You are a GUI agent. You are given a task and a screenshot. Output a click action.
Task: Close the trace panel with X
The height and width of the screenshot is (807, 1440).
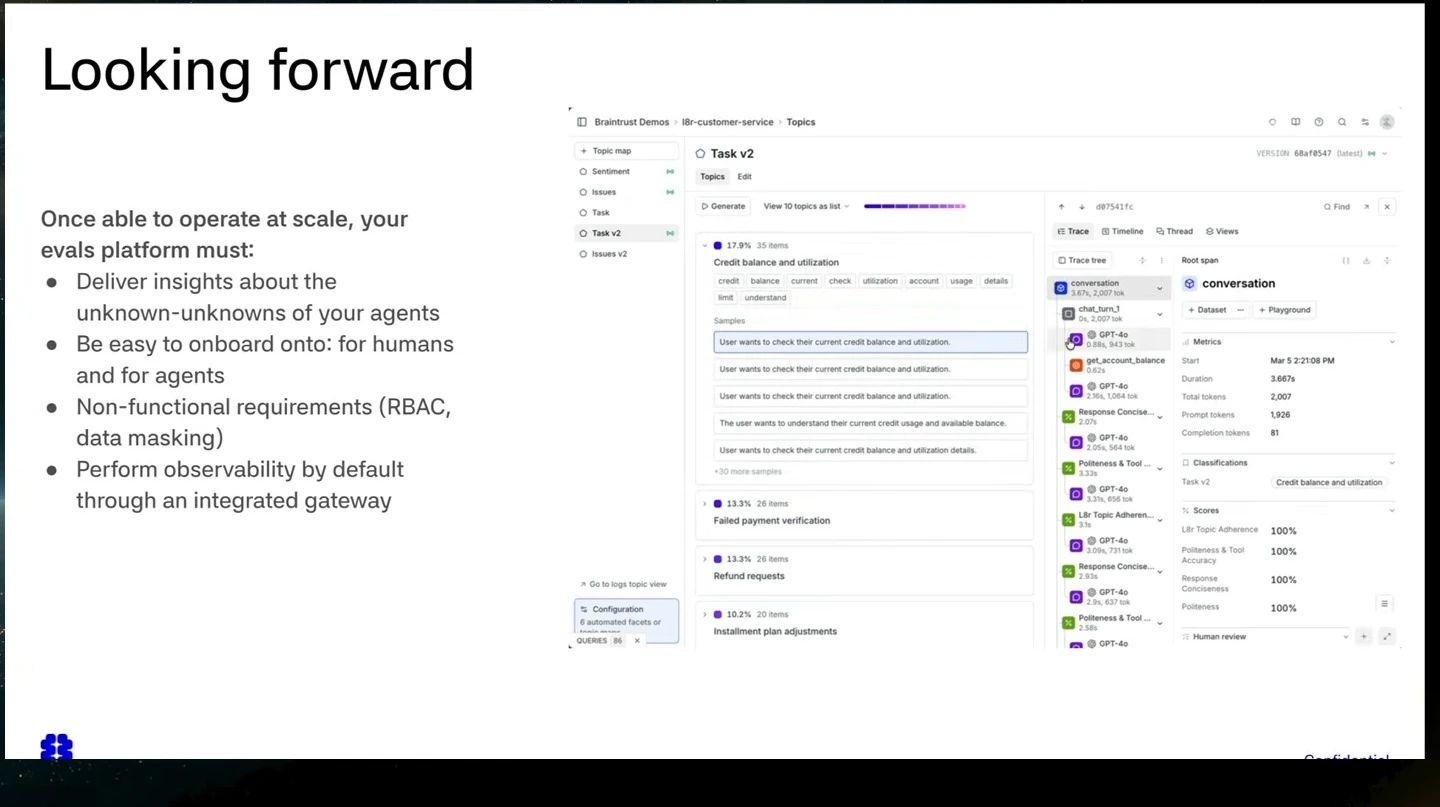[1387, 207]
